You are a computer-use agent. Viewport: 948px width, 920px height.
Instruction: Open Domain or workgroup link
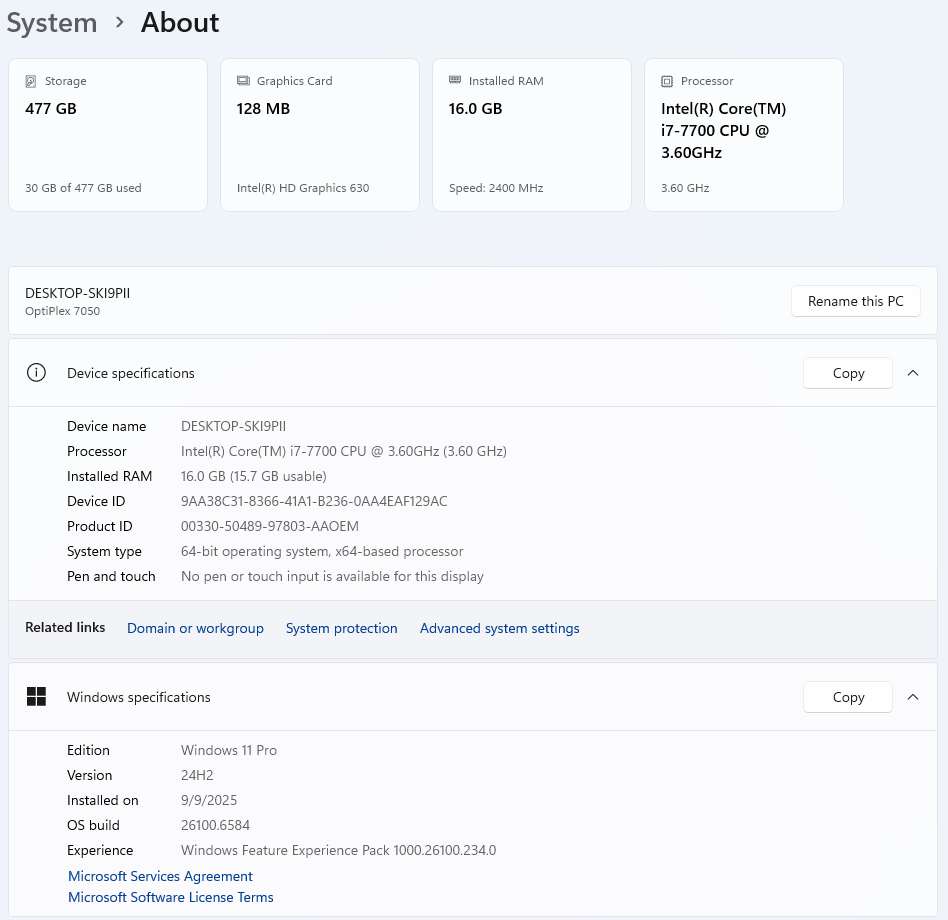195,628
